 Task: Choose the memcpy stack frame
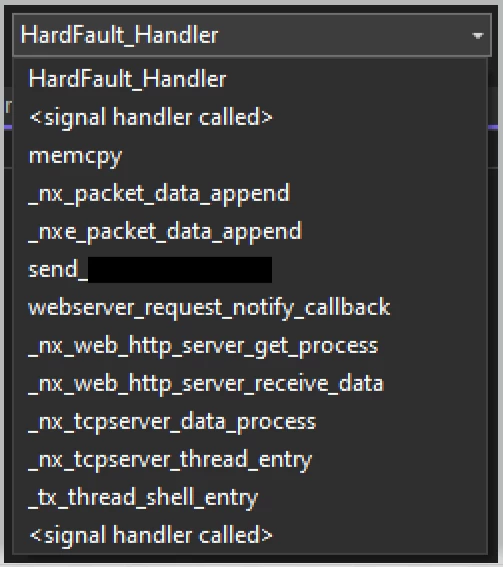251,155
